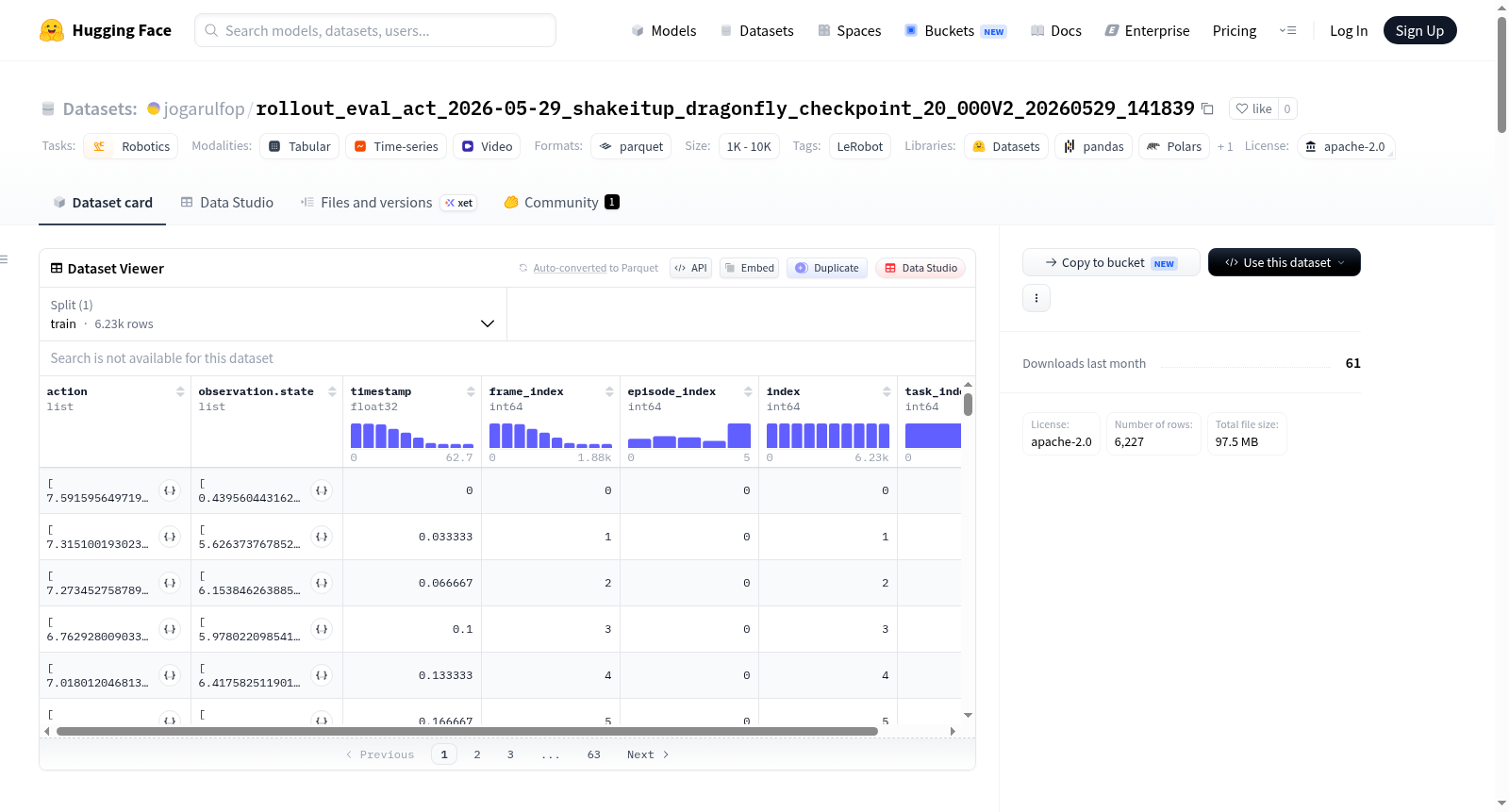Go to Spaces

pos(849,30)
